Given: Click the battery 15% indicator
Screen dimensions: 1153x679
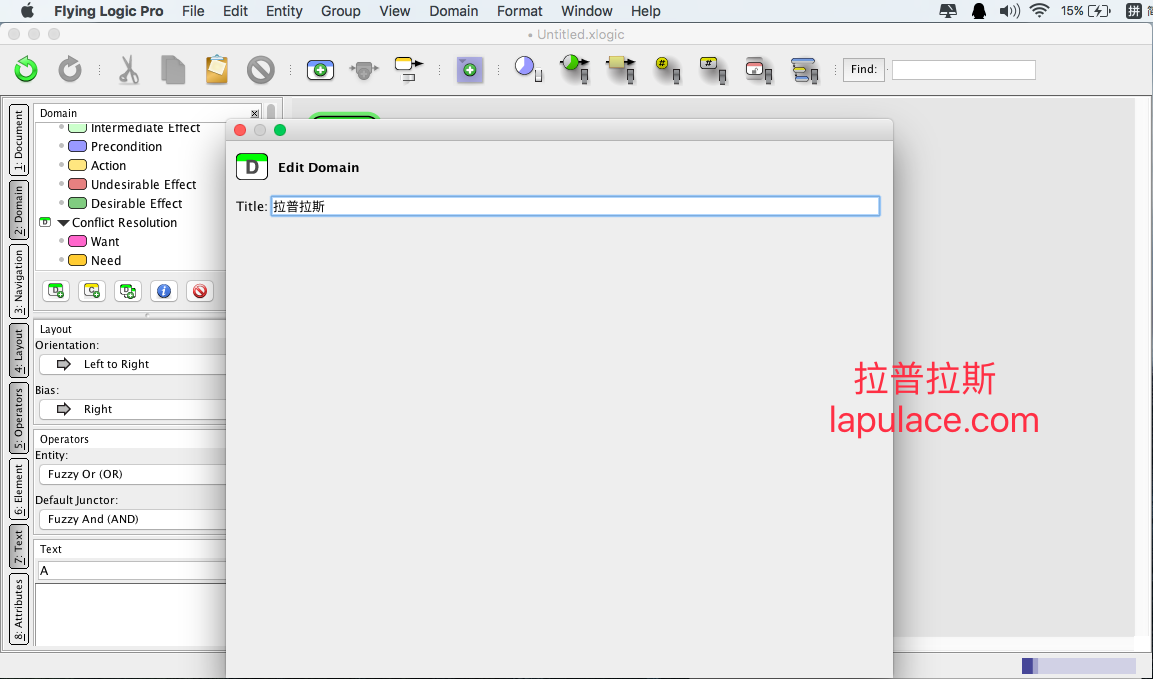Looking at the screenshot, I should coord(1086,11).
